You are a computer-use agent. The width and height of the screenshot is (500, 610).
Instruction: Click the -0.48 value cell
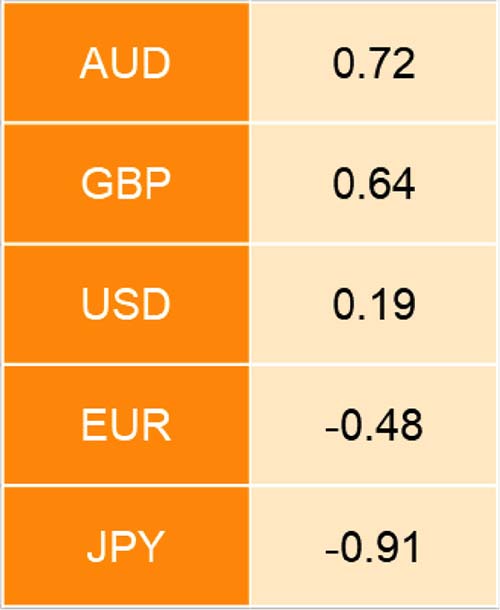[374, 425]
